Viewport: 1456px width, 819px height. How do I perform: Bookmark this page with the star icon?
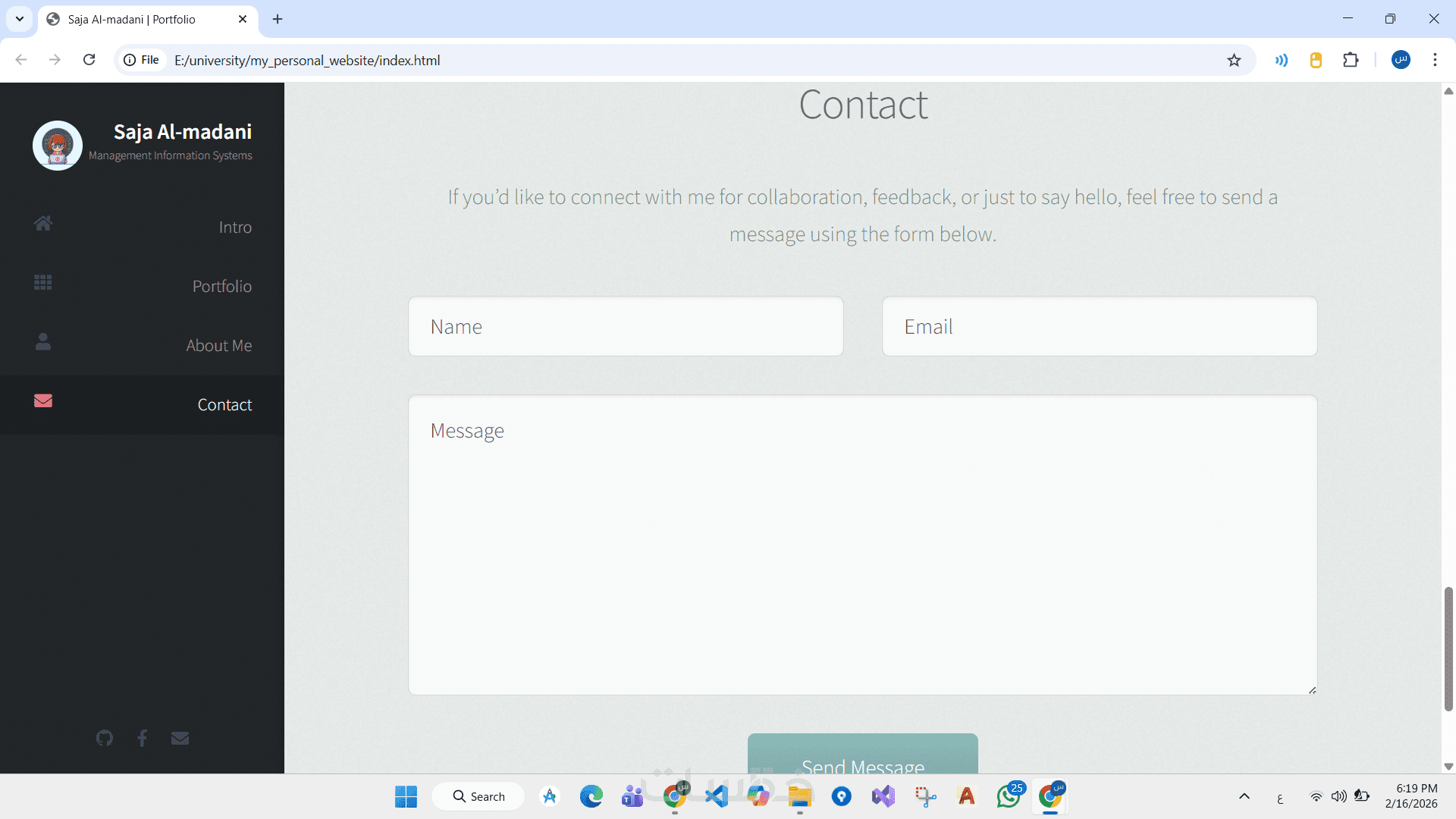1234,60
